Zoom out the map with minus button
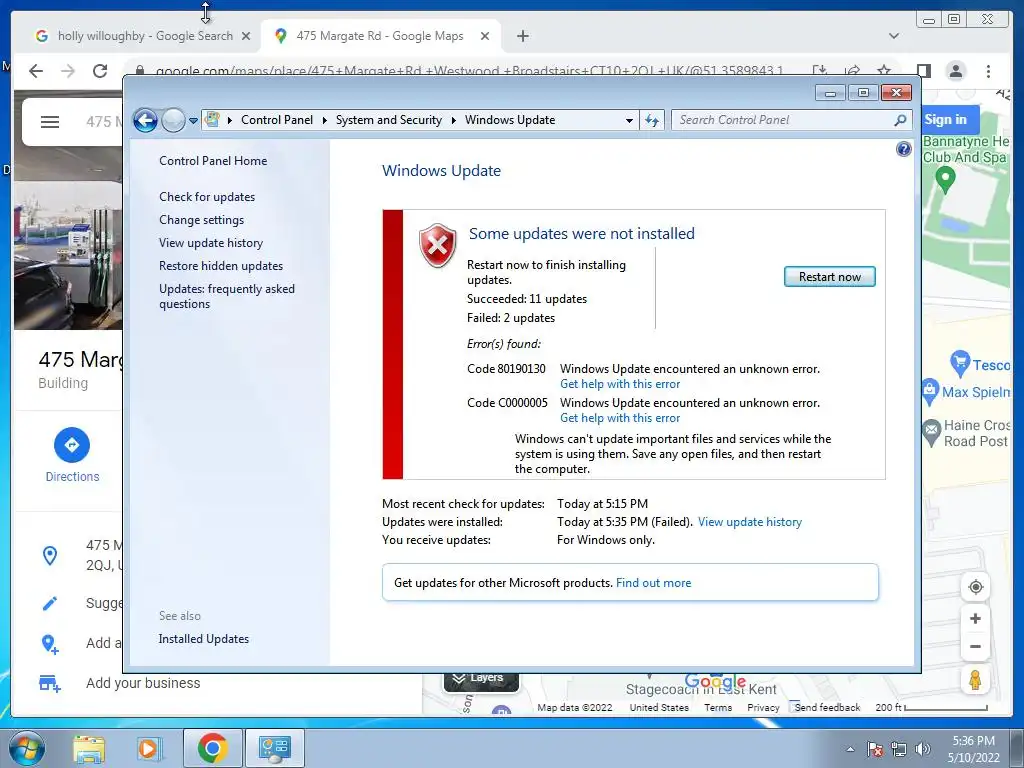 (x=975, y=647)
